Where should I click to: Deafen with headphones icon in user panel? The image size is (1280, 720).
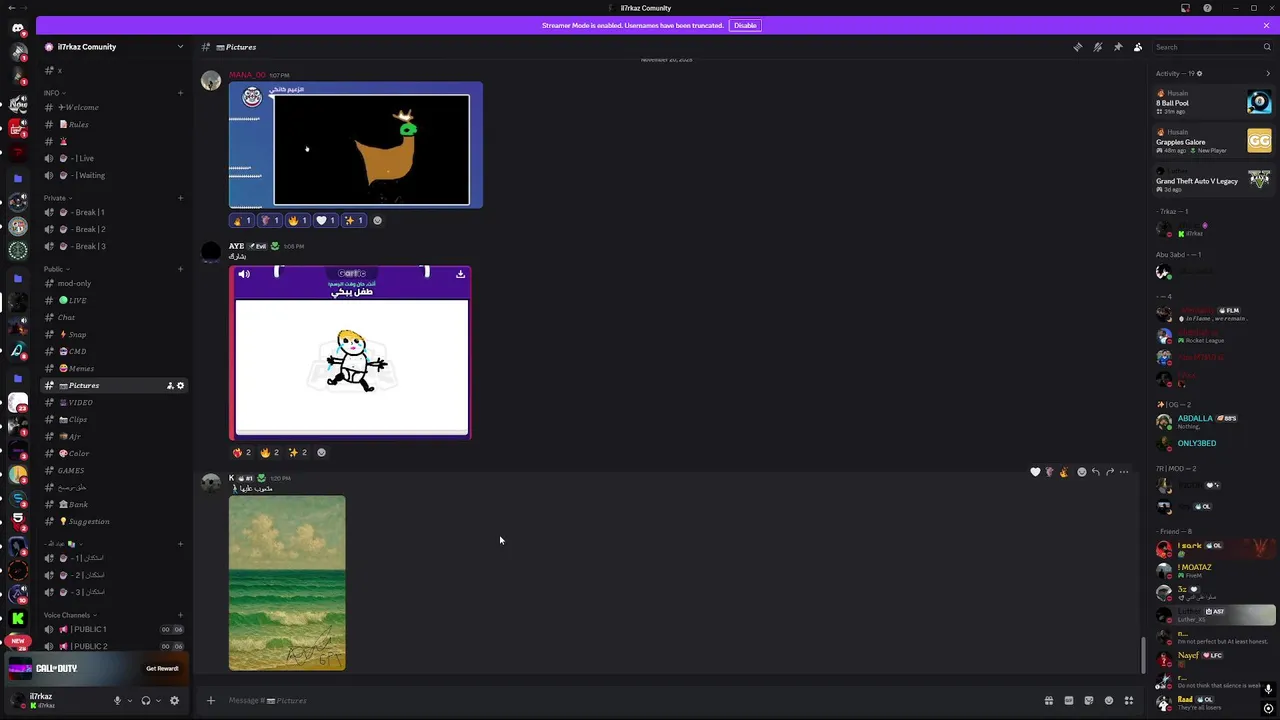pyautogui.click(x=146, y=700)
